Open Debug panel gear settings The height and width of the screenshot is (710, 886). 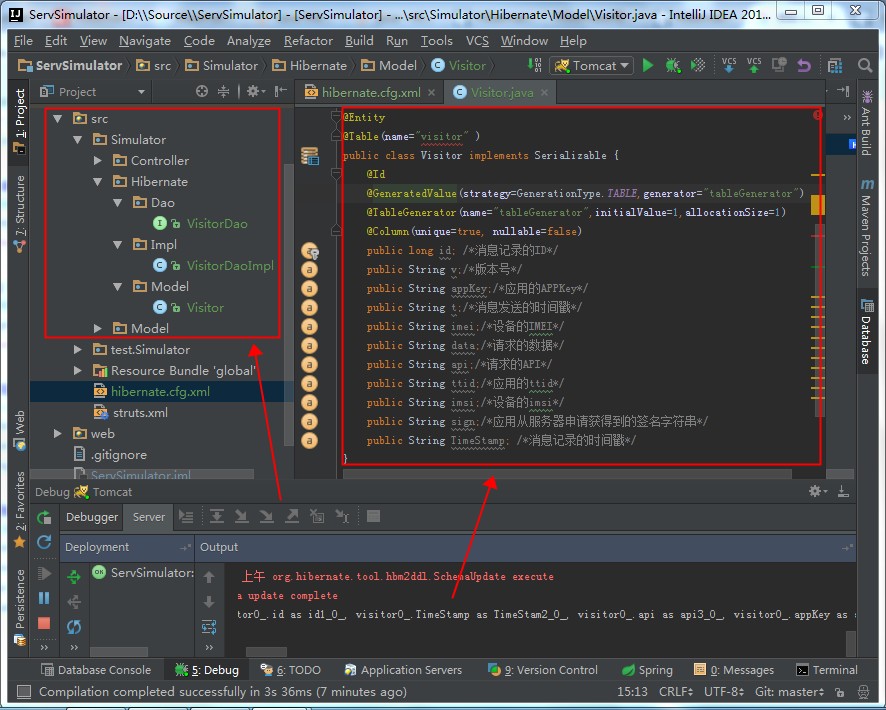click(817, 491)
